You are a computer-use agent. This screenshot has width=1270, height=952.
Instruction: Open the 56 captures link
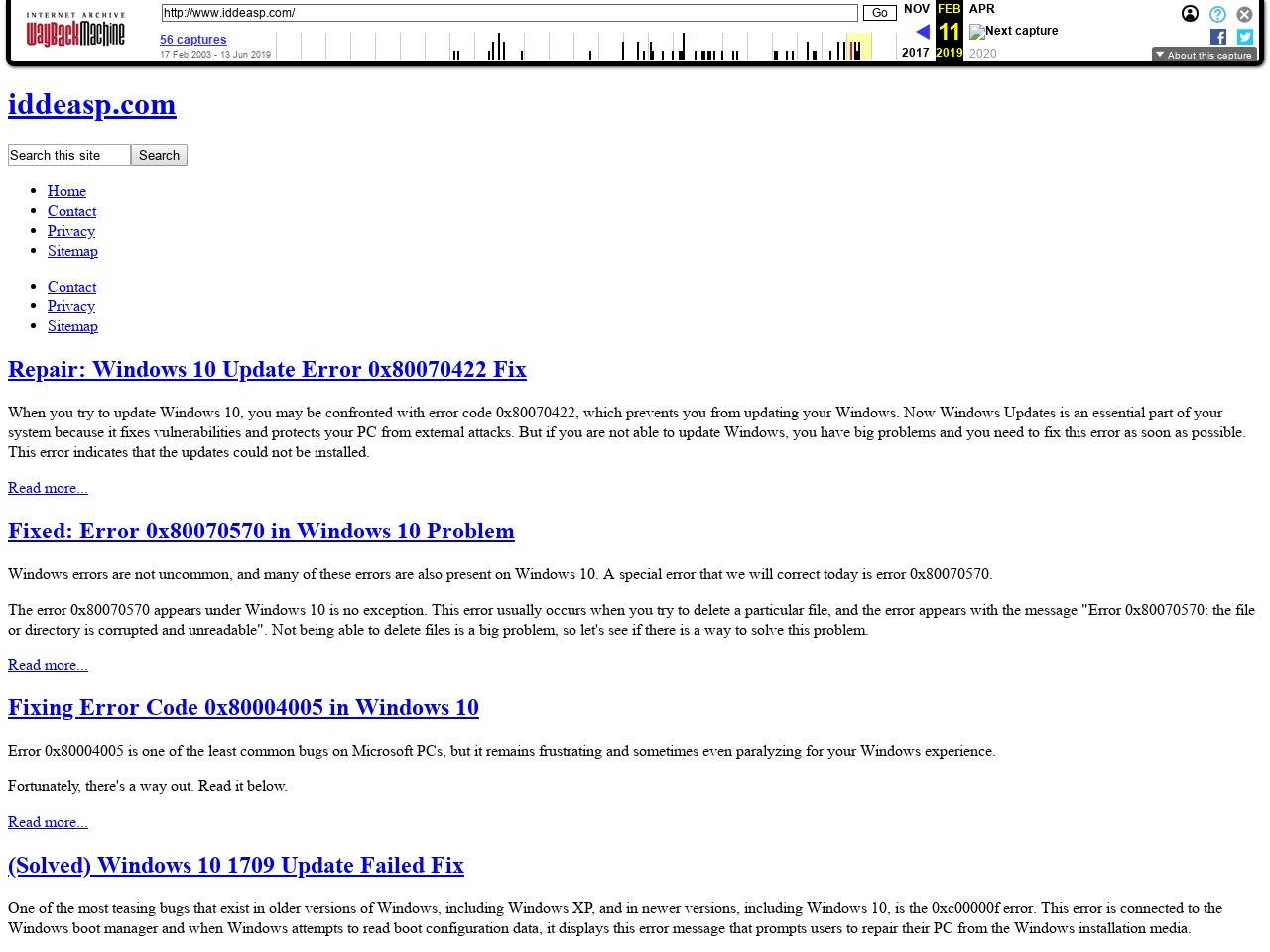[x=193, y=40]
